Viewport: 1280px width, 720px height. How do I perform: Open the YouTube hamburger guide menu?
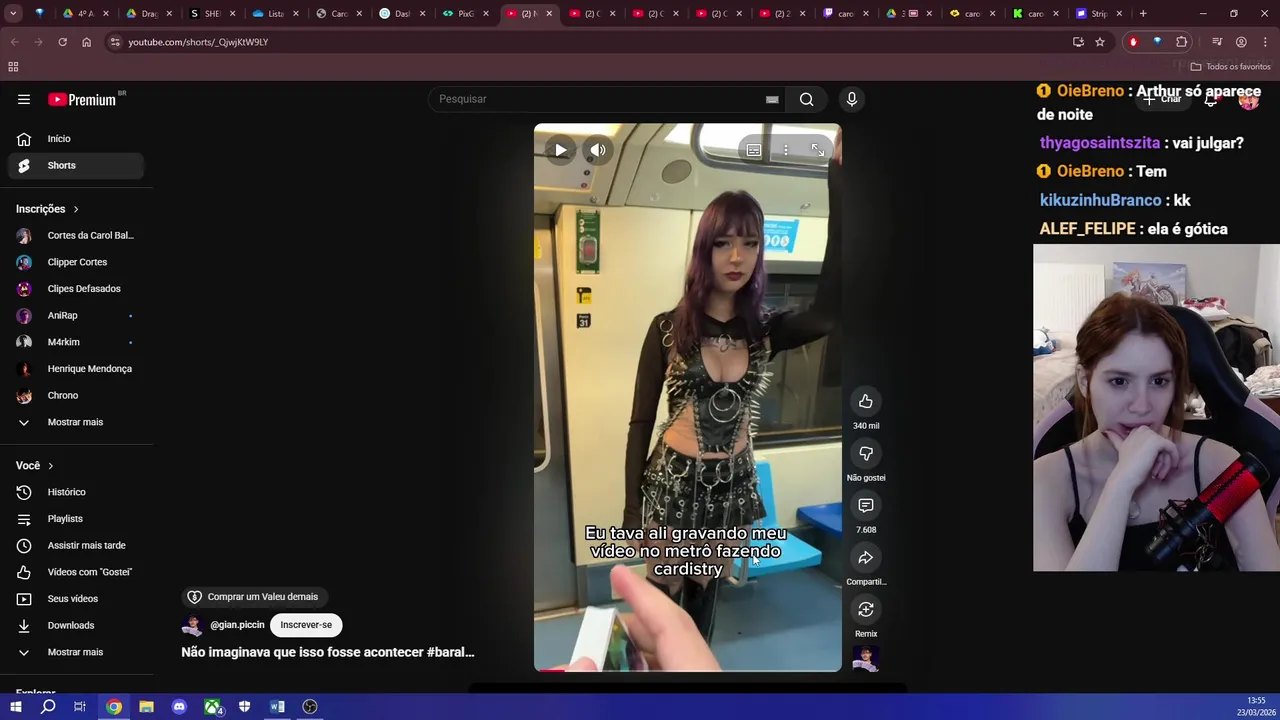pyautogui.click(x=24, y=99)
